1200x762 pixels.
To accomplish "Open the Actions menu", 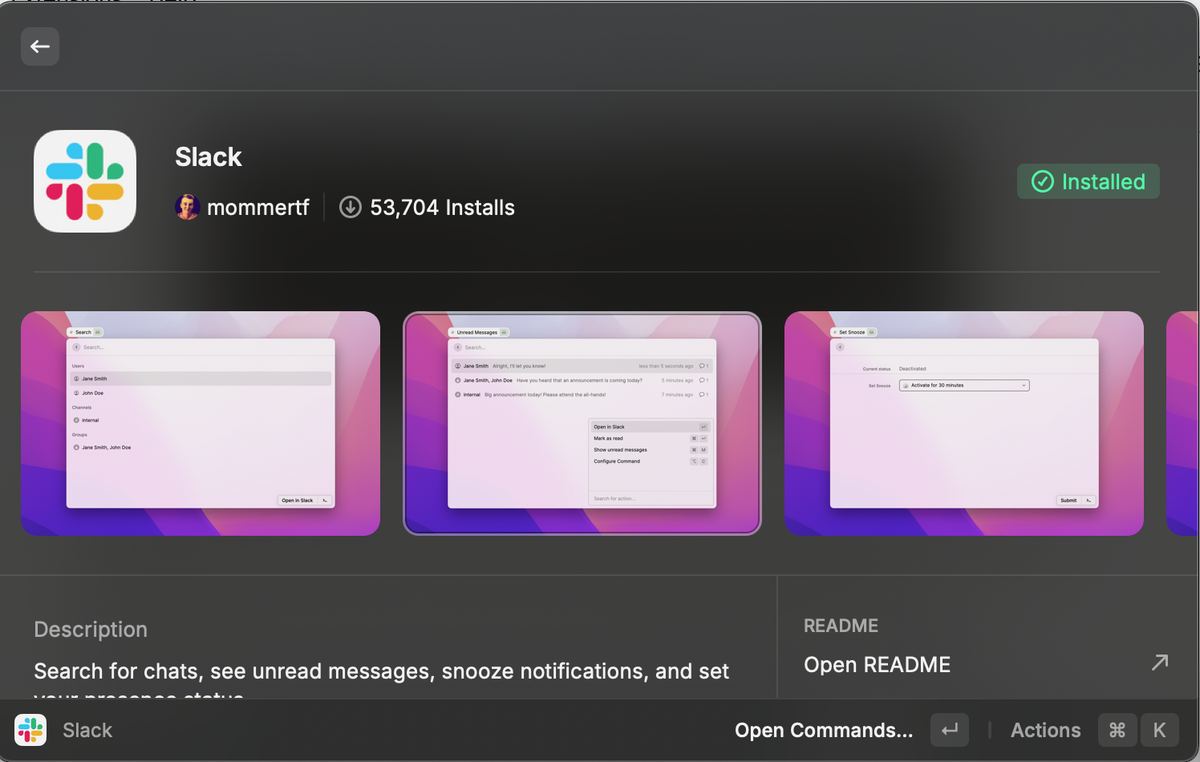I will coord(1045,730).
